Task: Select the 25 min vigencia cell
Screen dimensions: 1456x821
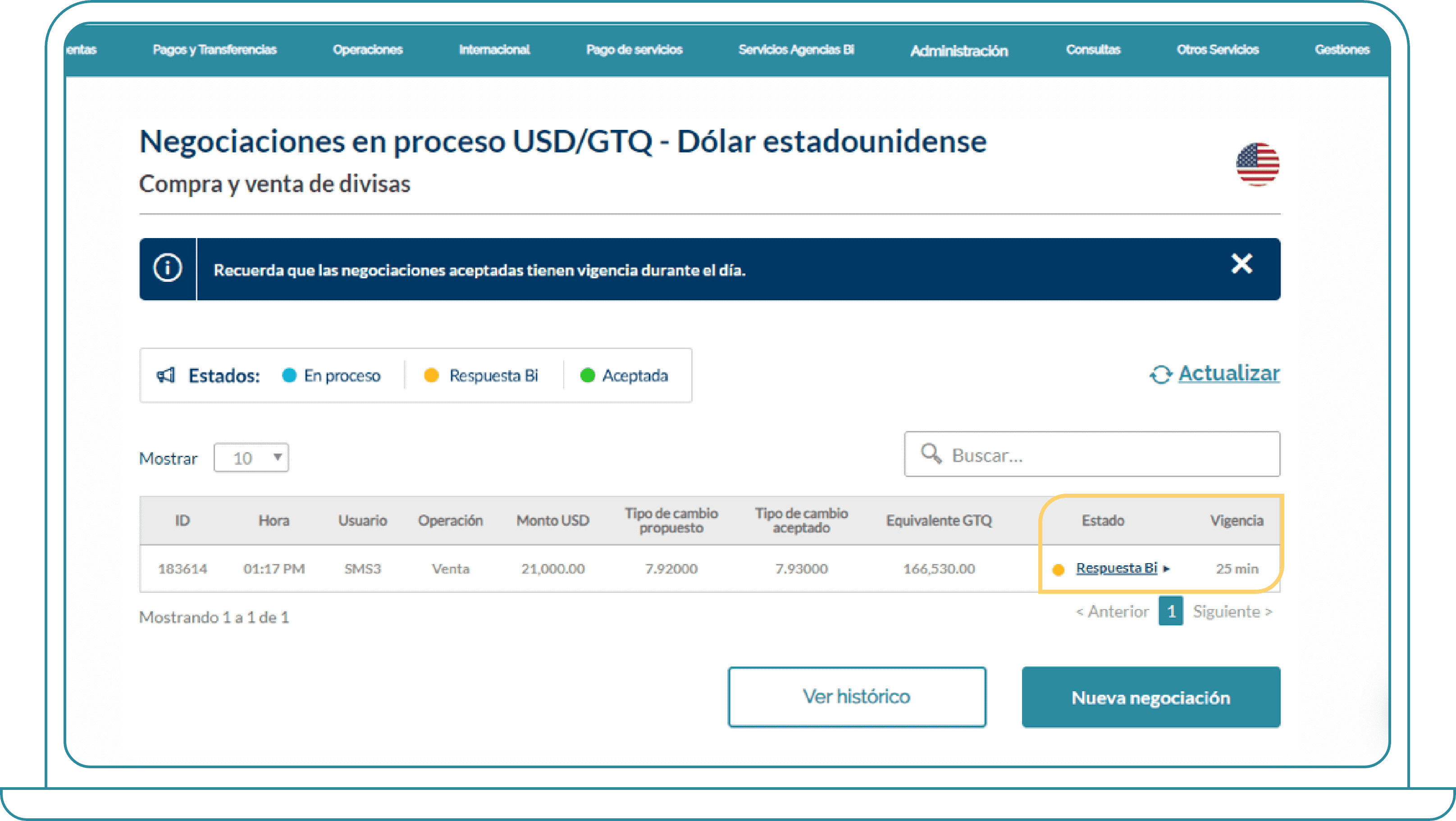Action: [1237, 569]
